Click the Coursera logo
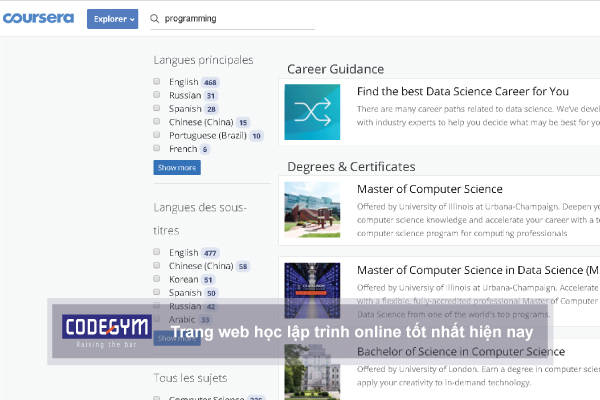600x400 pixels. pos(38,18)
